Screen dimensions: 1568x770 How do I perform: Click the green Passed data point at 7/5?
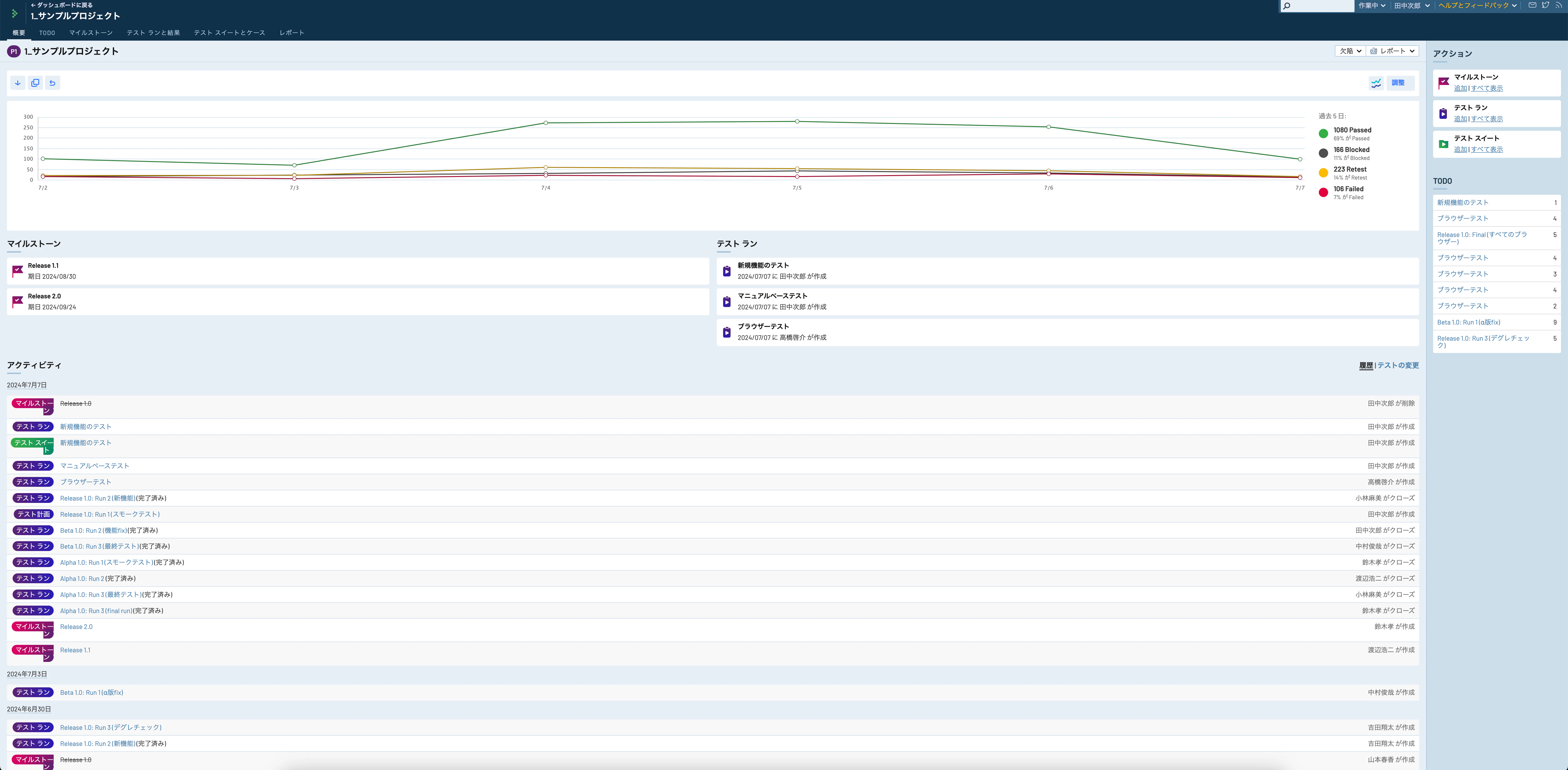pyautogui.click(x=797, y=121)
